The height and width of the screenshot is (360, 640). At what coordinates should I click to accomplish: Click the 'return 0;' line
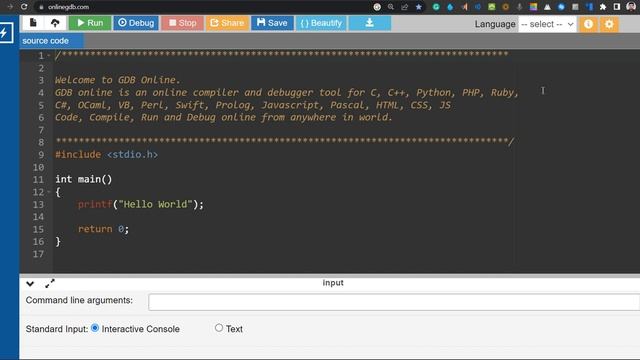click(103, 229)
